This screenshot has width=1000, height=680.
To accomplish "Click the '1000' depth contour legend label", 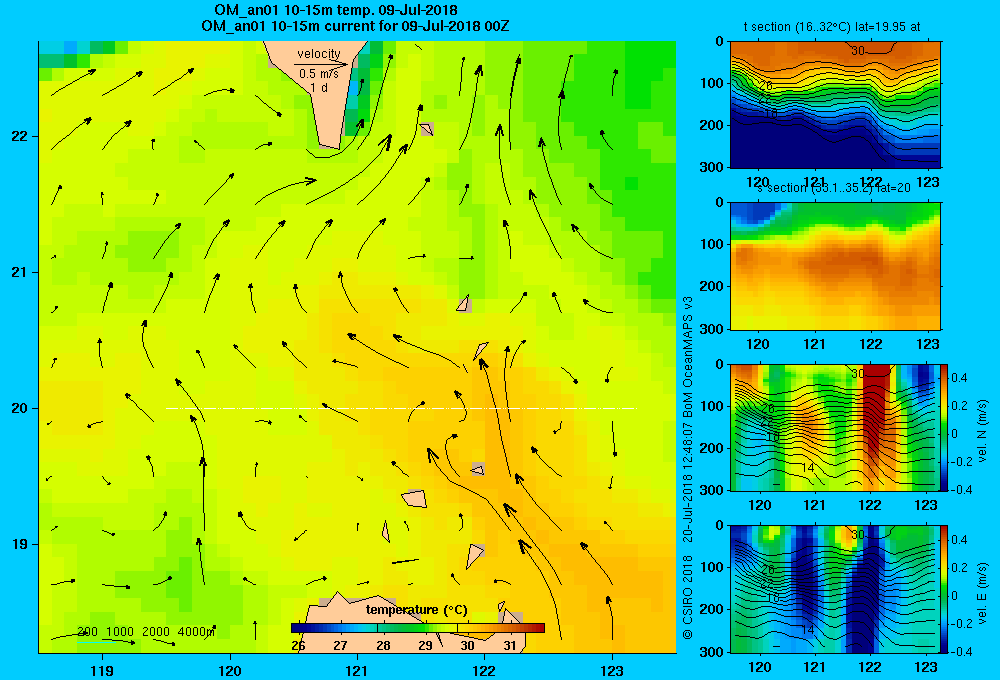I will point(120,632).
